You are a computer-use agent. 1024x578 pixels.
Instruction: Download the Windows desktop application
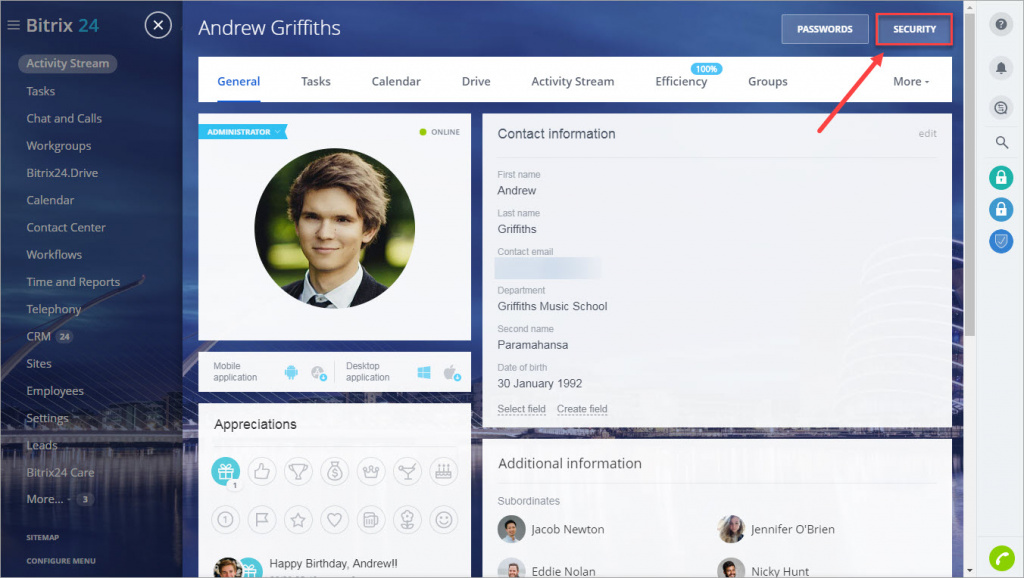(x=424, y=372)
